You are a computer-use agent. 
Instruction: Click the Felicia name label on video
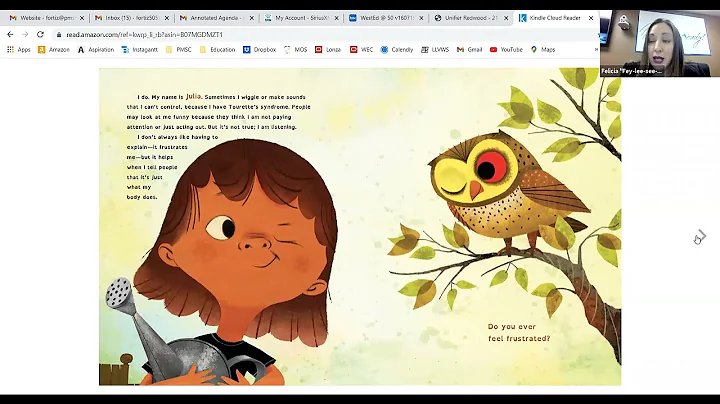632,71
